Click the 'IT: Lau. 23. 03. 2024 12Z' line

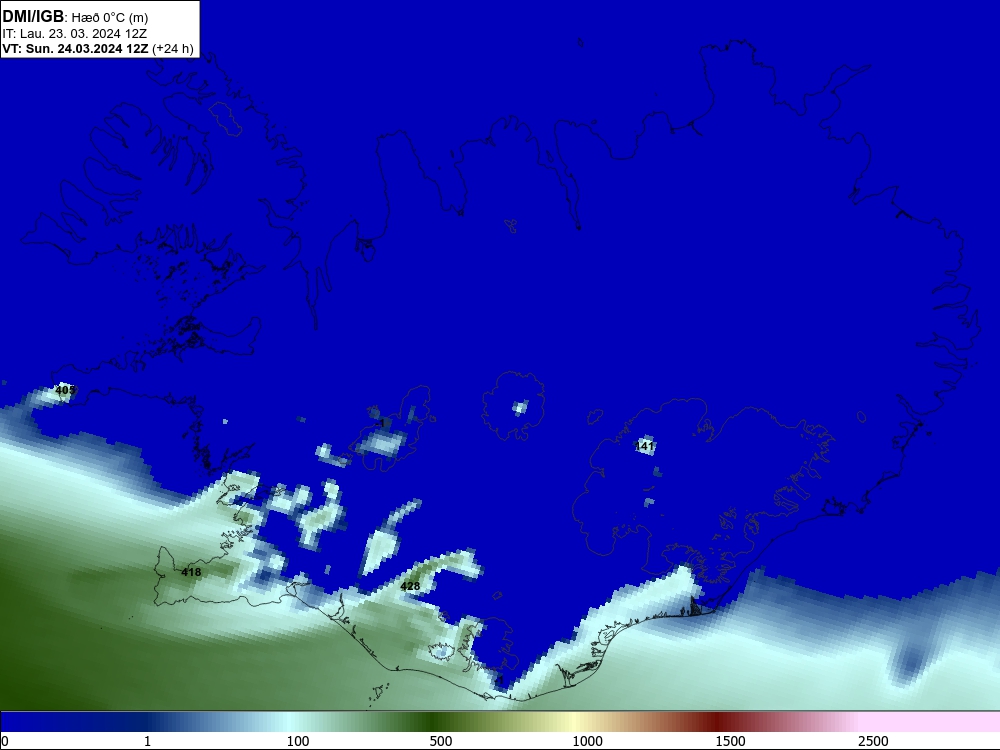74,34
